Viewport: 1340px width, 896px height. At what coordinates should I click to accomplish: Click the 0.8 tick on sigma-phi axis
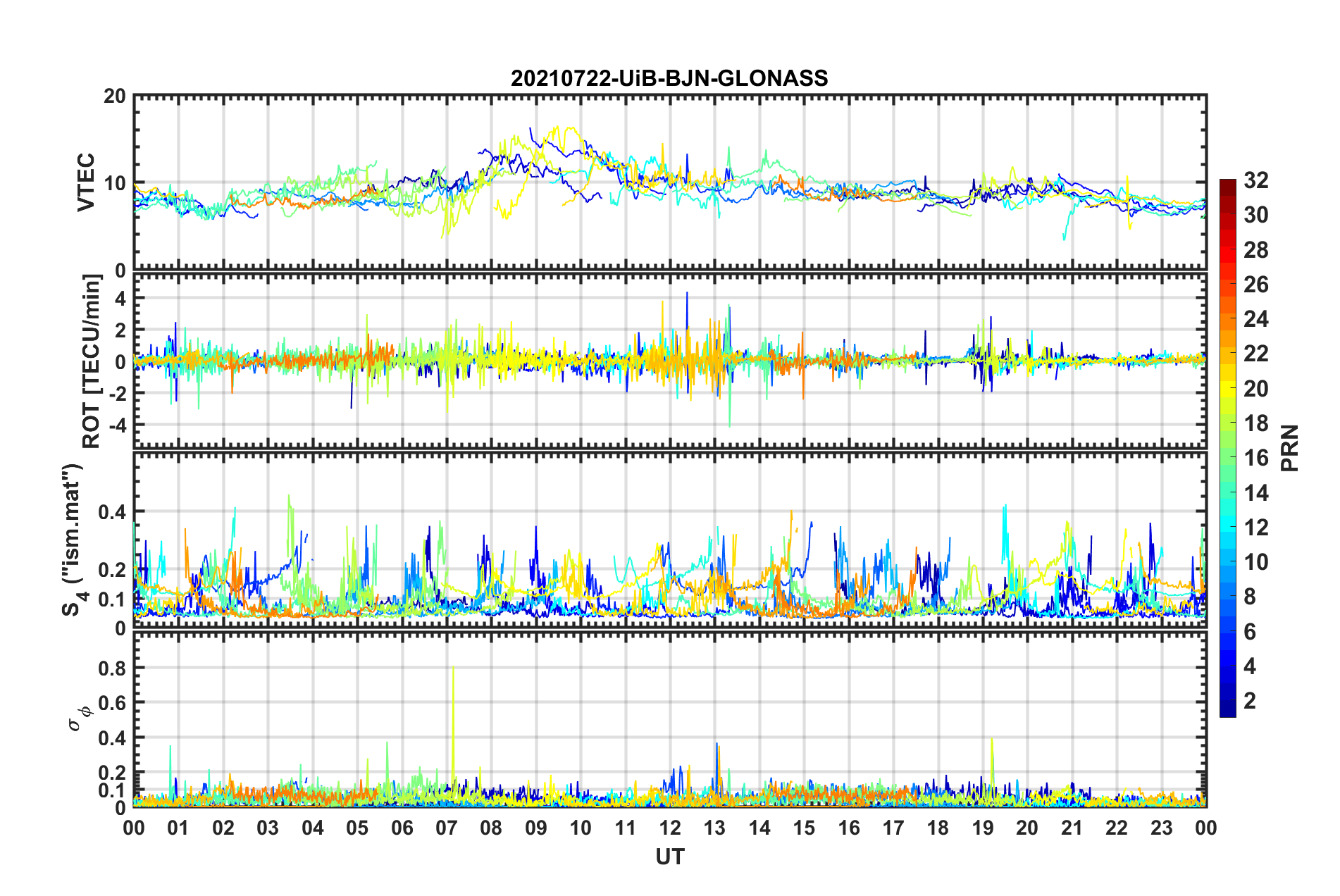111,668
